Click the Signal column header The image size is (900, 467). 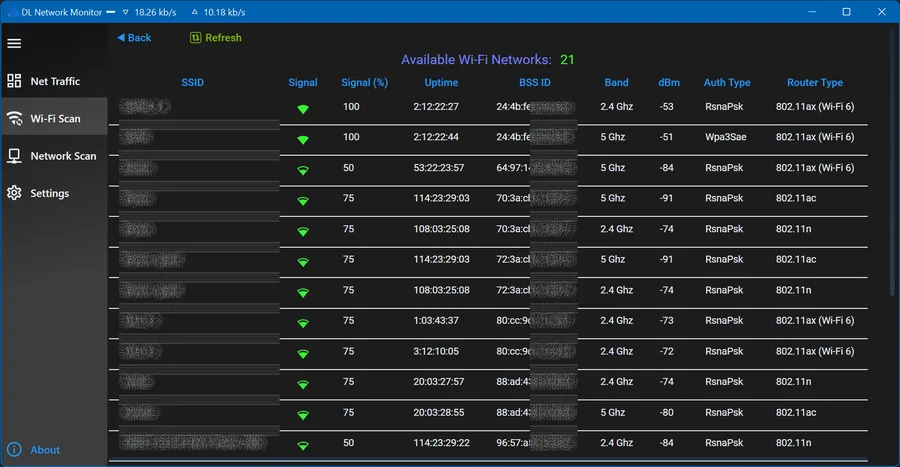tap(302, 82)
